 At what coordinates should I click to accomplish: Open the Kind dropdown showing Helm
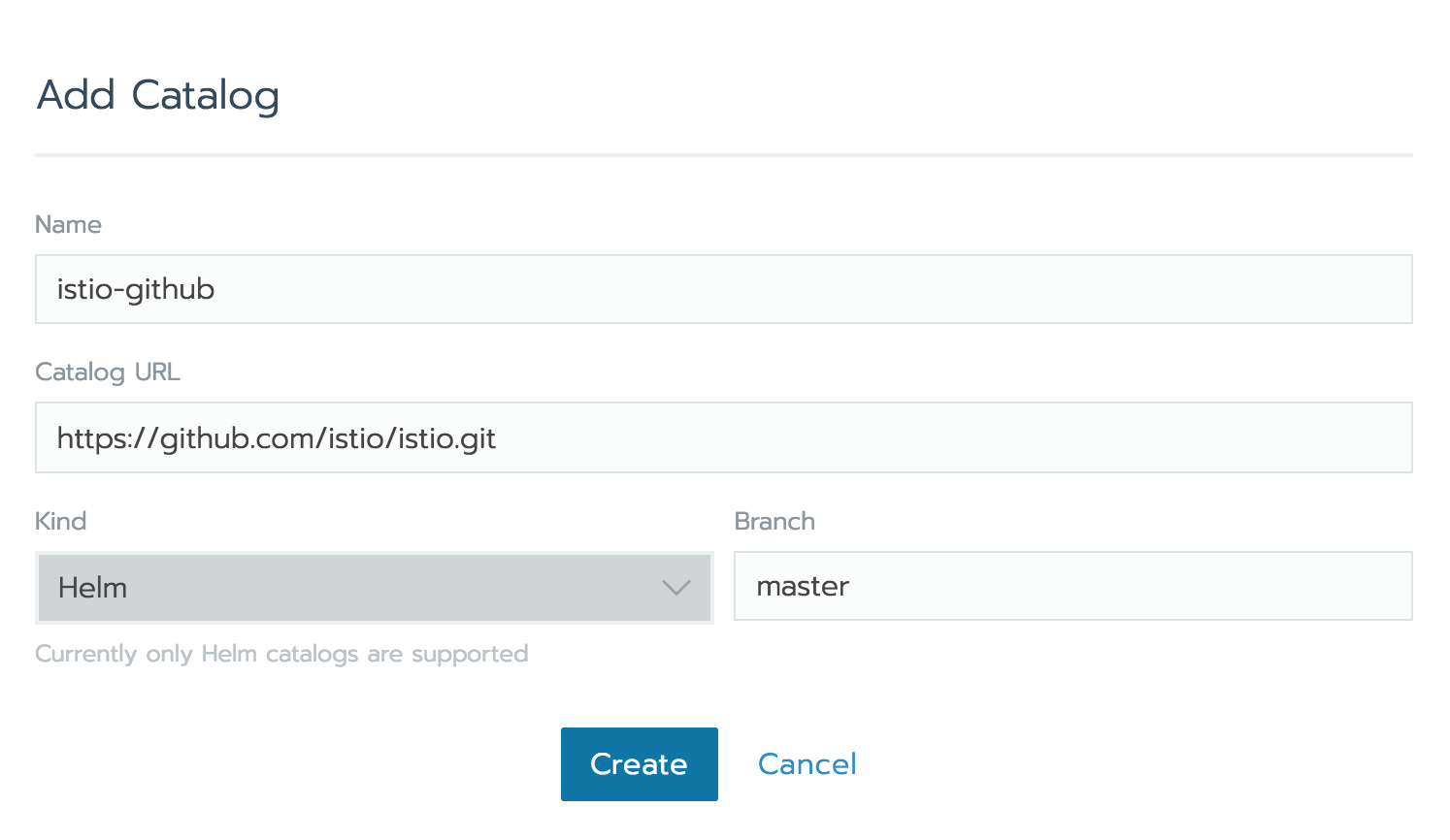point(375,588)
